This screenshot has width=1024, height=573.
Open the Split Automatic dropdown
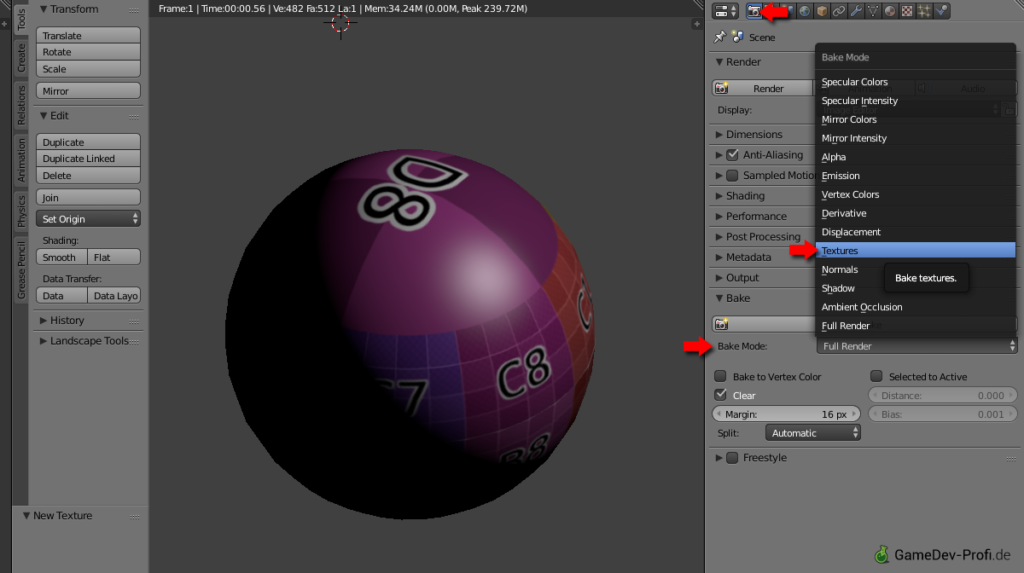click(812, 433)
